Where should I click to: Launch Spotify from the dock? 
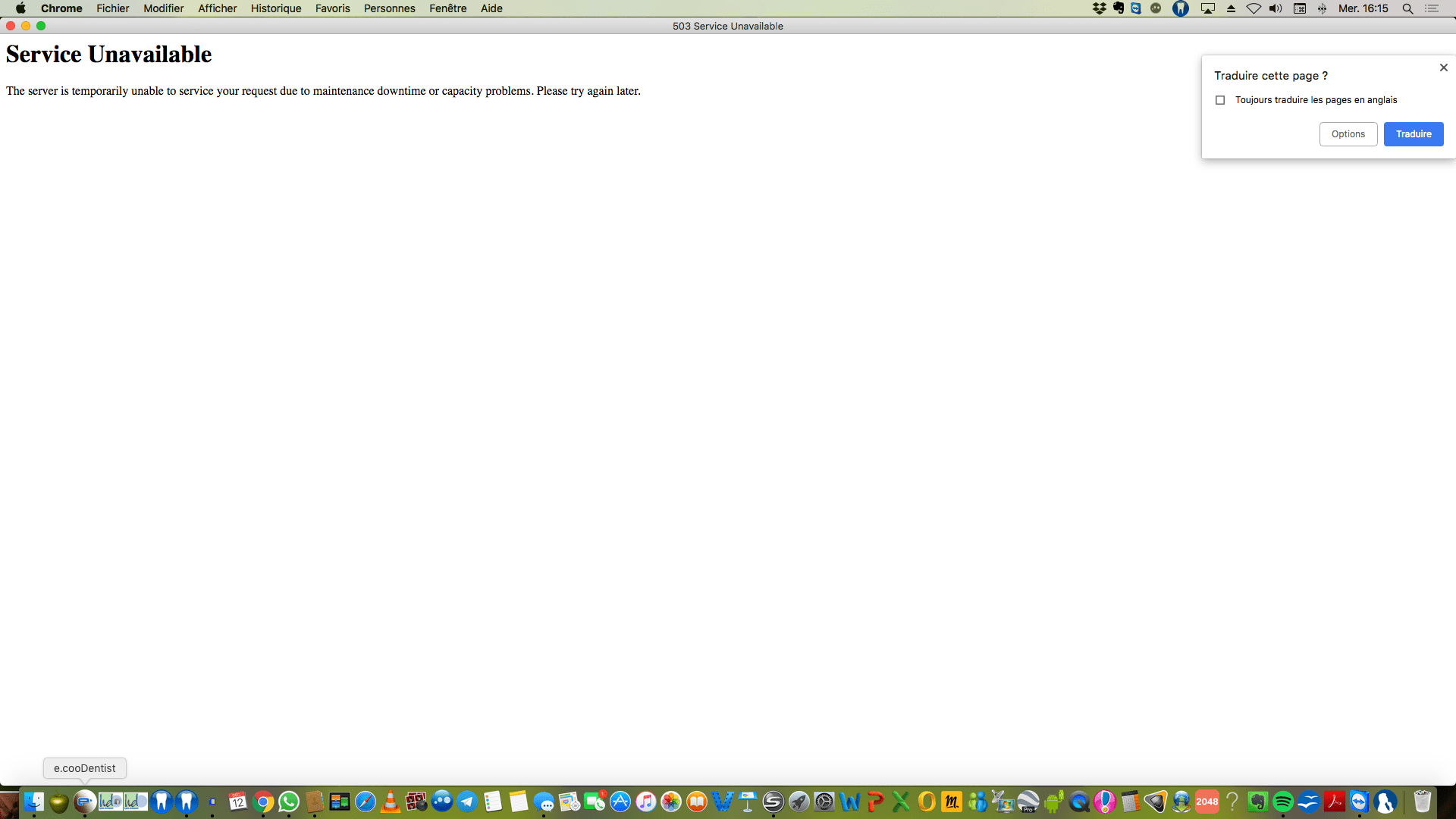[x=1282, y=802]
